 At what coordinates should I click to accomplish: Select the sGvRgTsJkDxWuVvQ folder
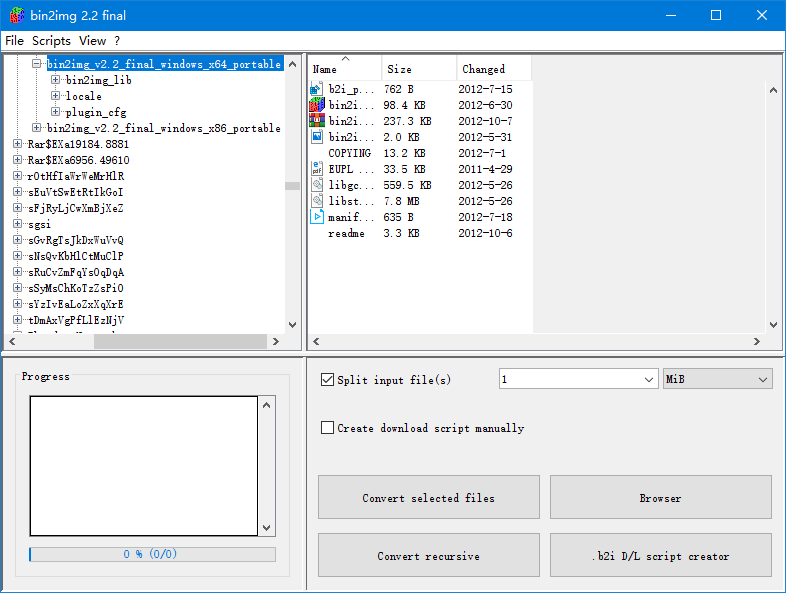[76, 240]
